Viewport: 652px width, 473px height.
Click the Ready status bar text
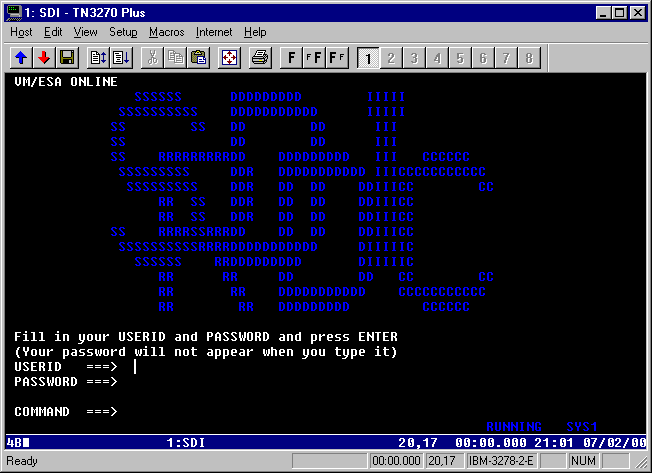pyautogui.click(x=22, y=461)
